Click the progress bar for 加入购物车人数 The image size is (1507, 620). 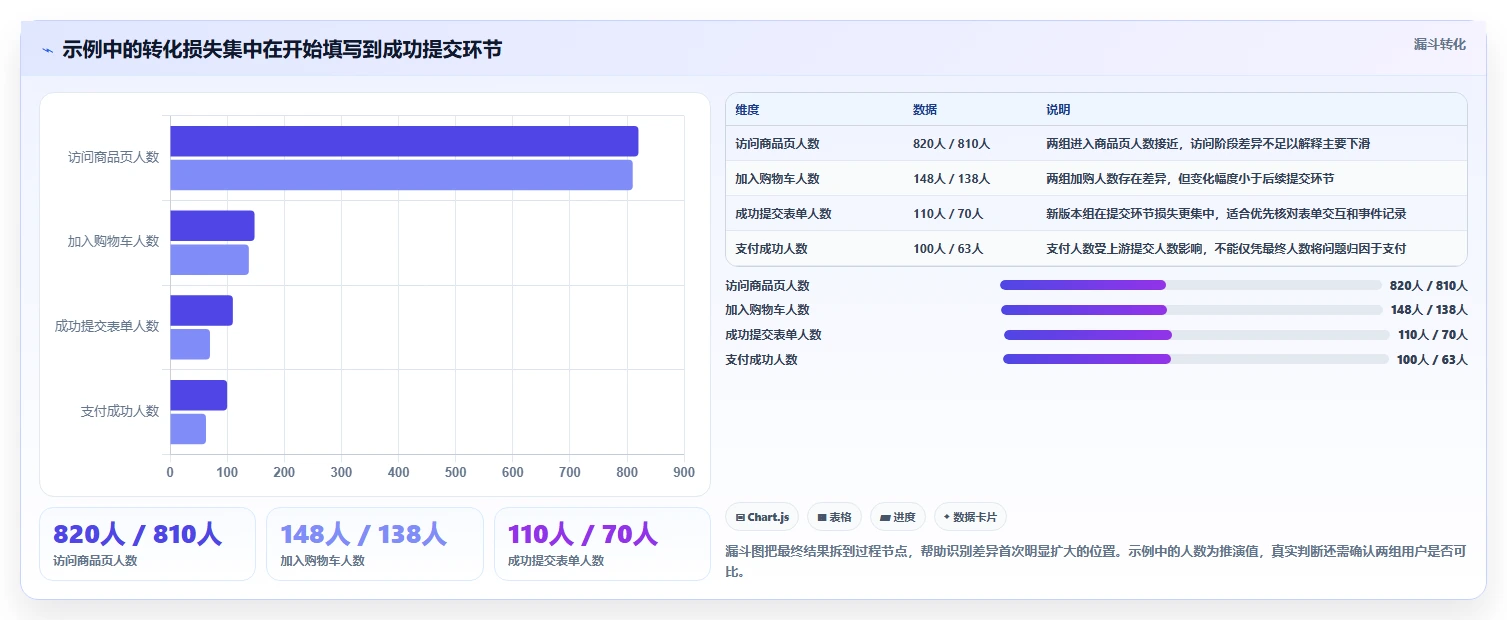point(1191,310)
